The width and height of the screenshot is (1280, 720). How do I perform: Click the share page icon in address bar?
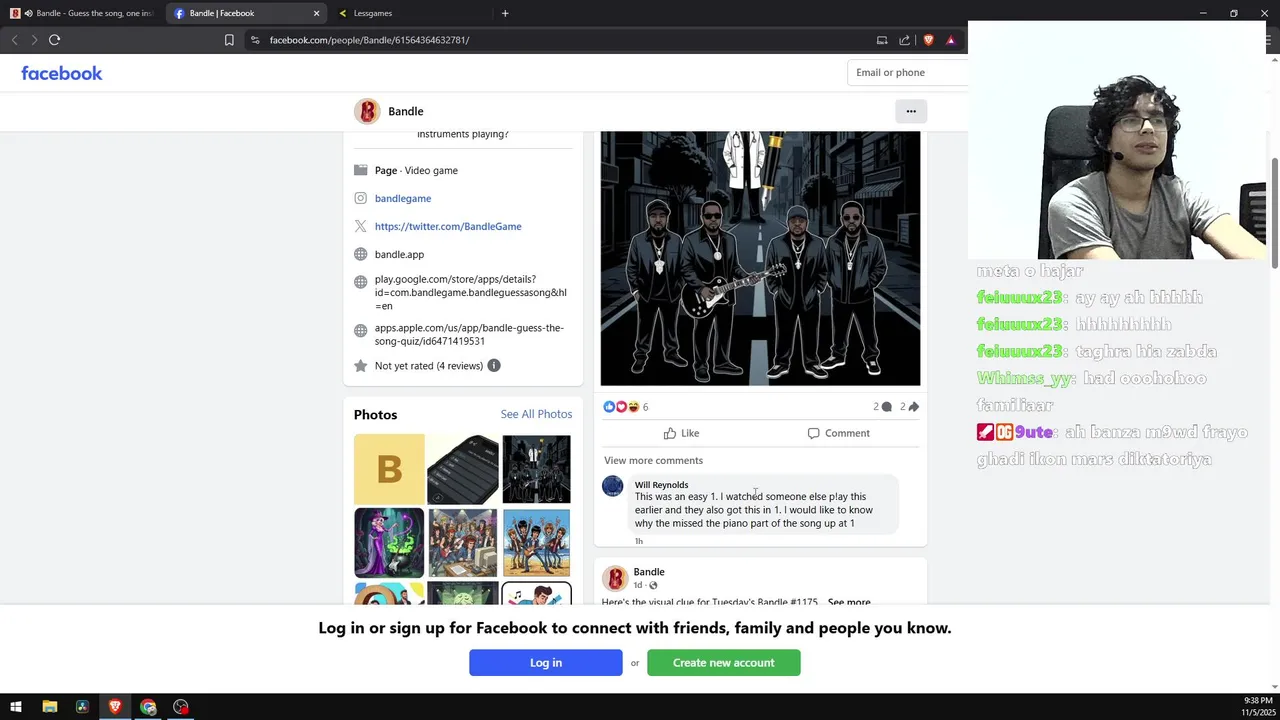pyautogui.click(x=904, y=40)
